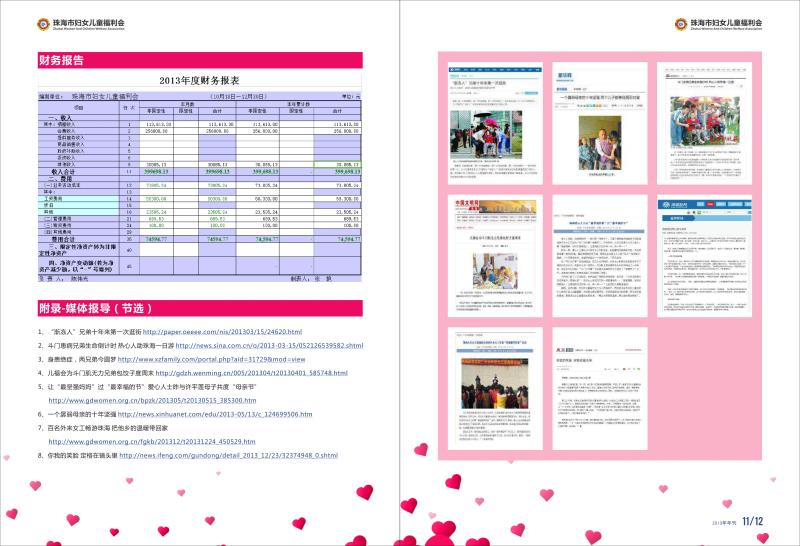Open the clipping showing a crowd at a stage

tap(495, 388)
